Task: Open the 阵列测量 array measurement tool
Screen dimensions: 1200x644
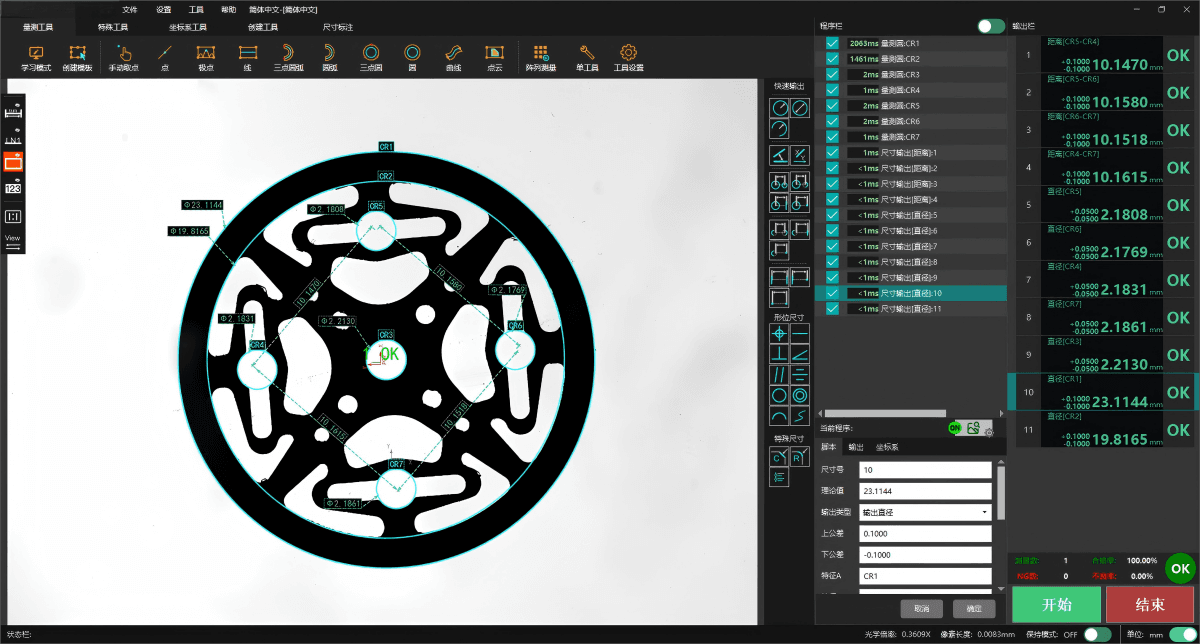Action: (x=540, y=57)
